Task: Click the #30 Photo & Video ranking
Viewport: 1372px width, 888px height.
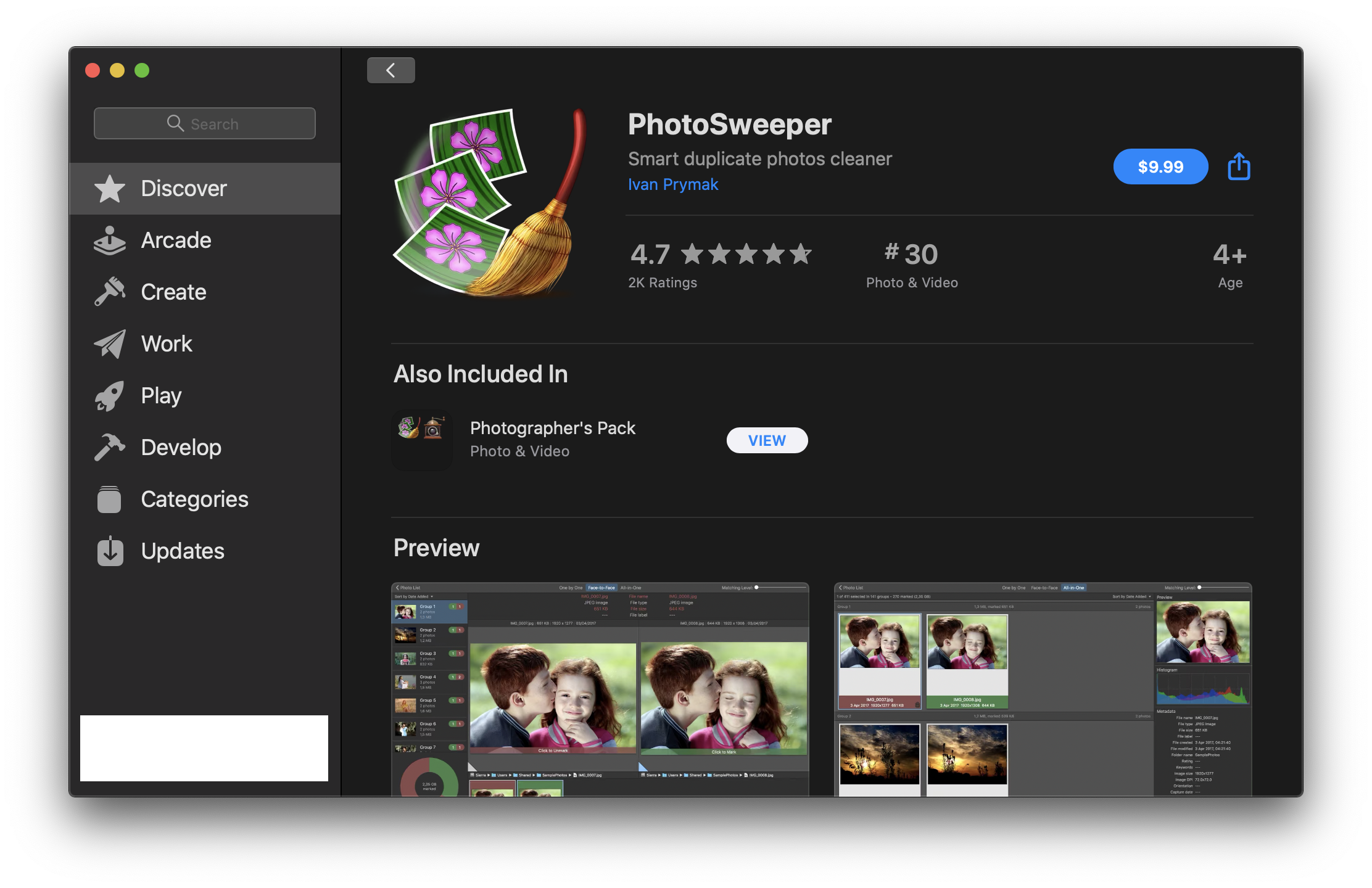Action: click(912, 262)
